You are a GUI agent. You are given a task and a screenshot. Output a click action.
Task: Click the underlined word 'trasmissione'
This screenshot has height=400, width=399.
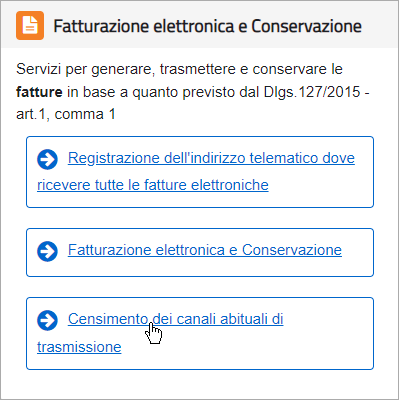(x=79, y=347)
